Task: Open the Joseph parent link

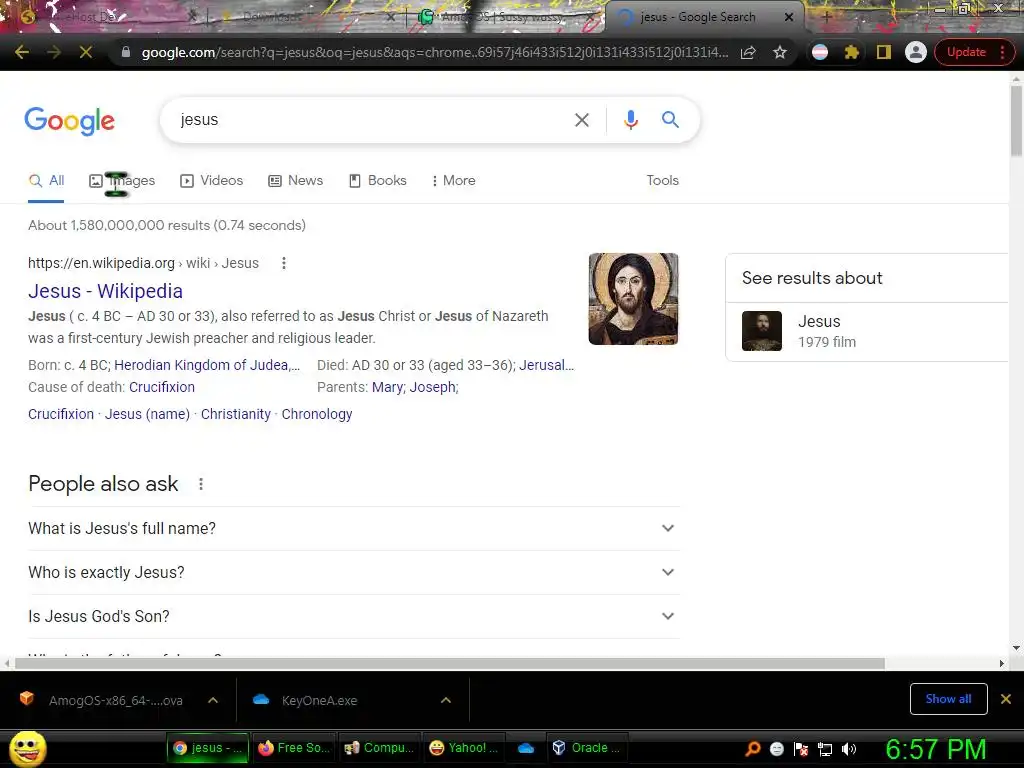Action: 434,387
